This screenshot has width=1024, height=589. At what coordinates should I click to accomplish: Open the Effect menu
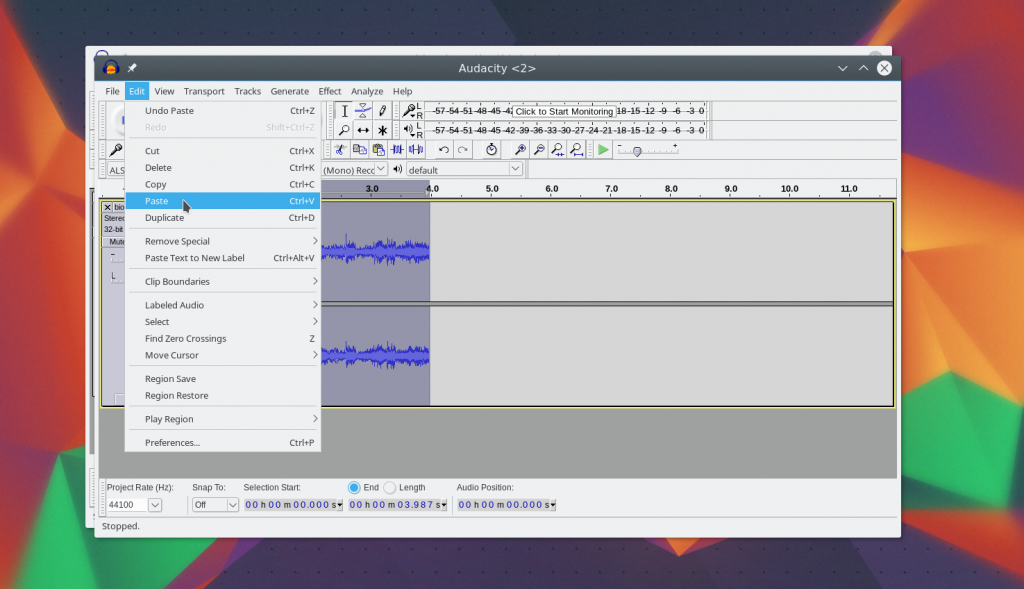(x=330, y=91)
